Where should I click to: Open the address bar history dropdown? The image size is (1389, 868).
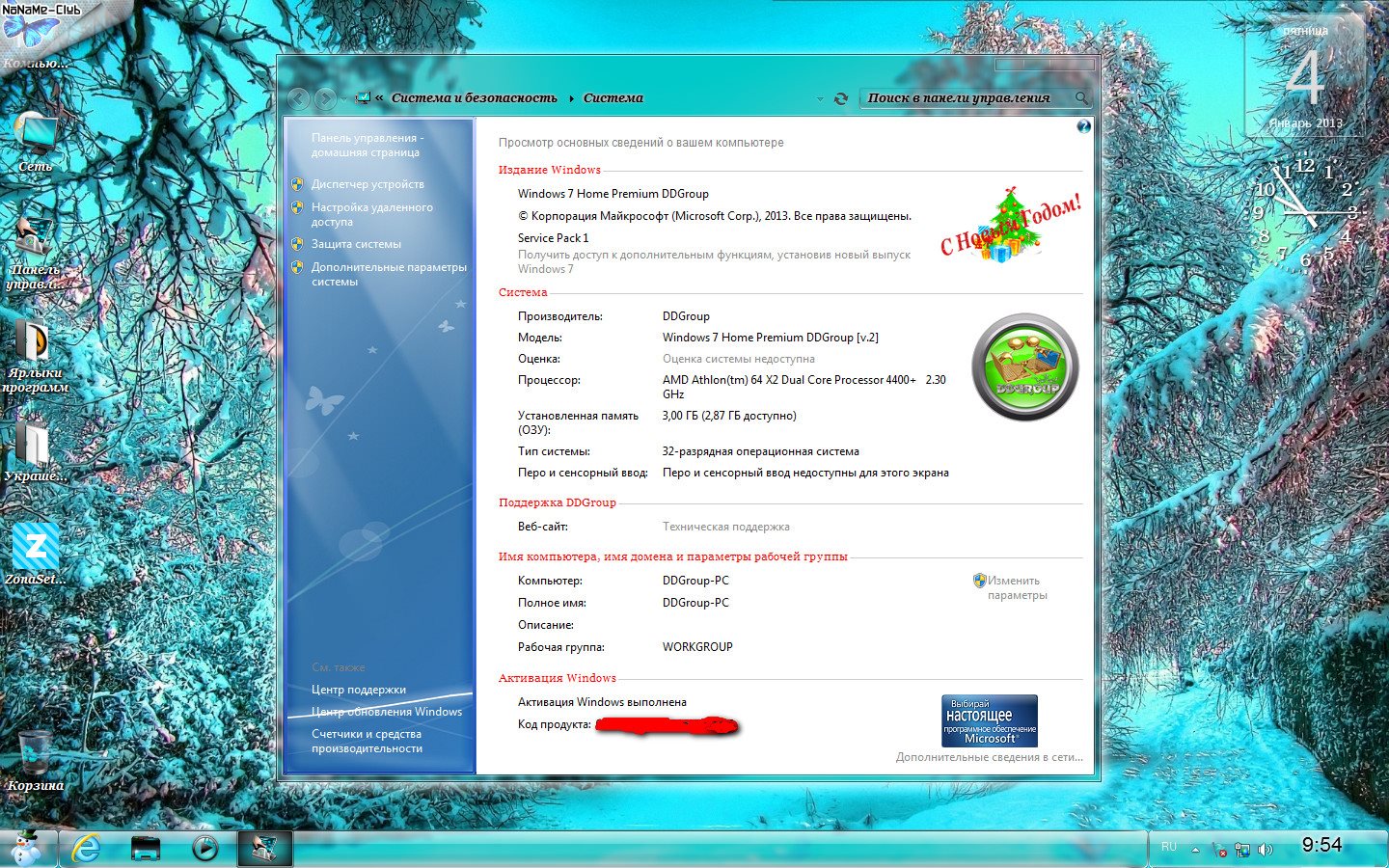(820, 98)
